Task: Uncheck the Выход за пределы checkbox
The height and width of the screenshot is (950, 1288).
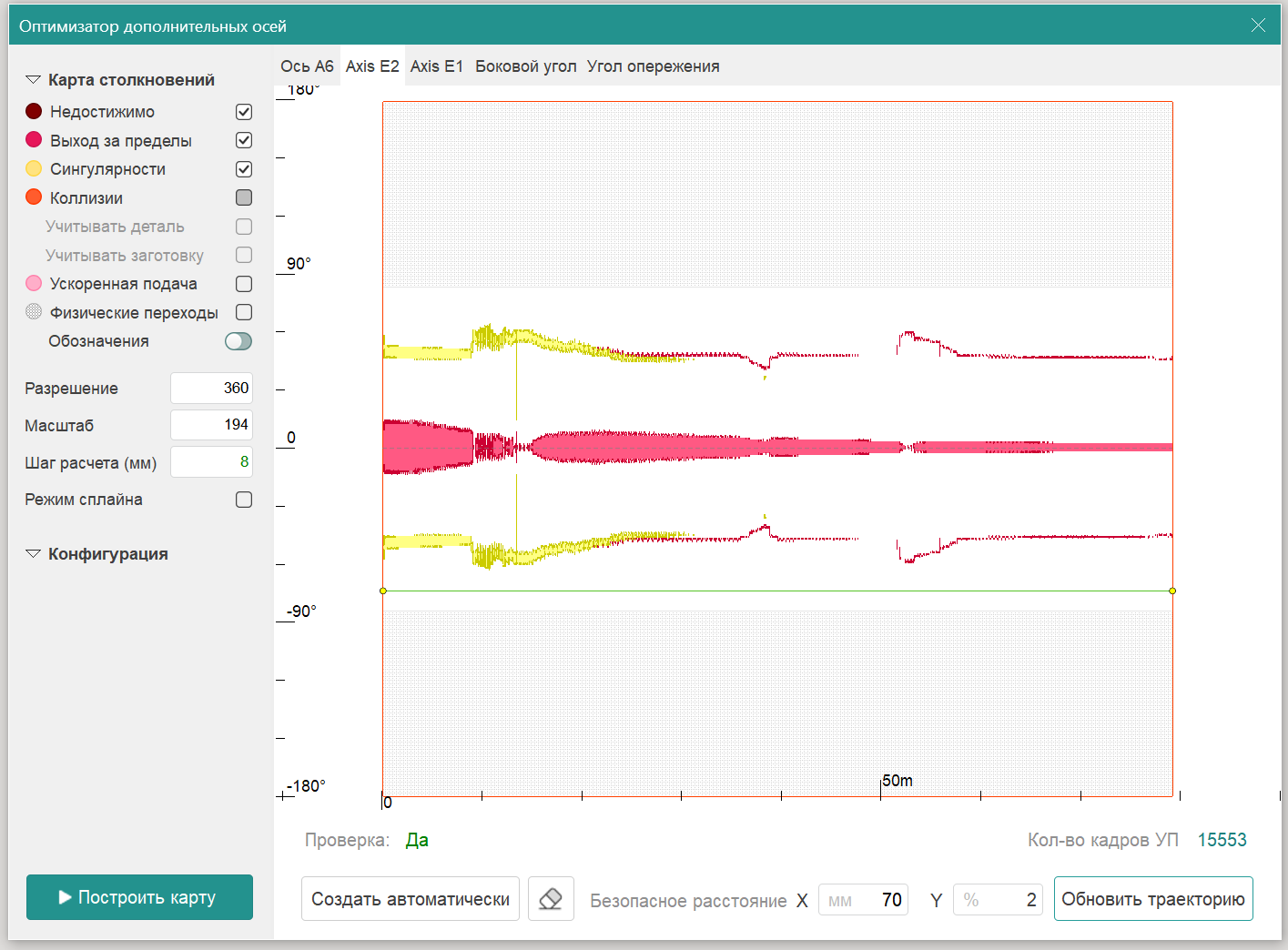Action: tap(244, 140)
